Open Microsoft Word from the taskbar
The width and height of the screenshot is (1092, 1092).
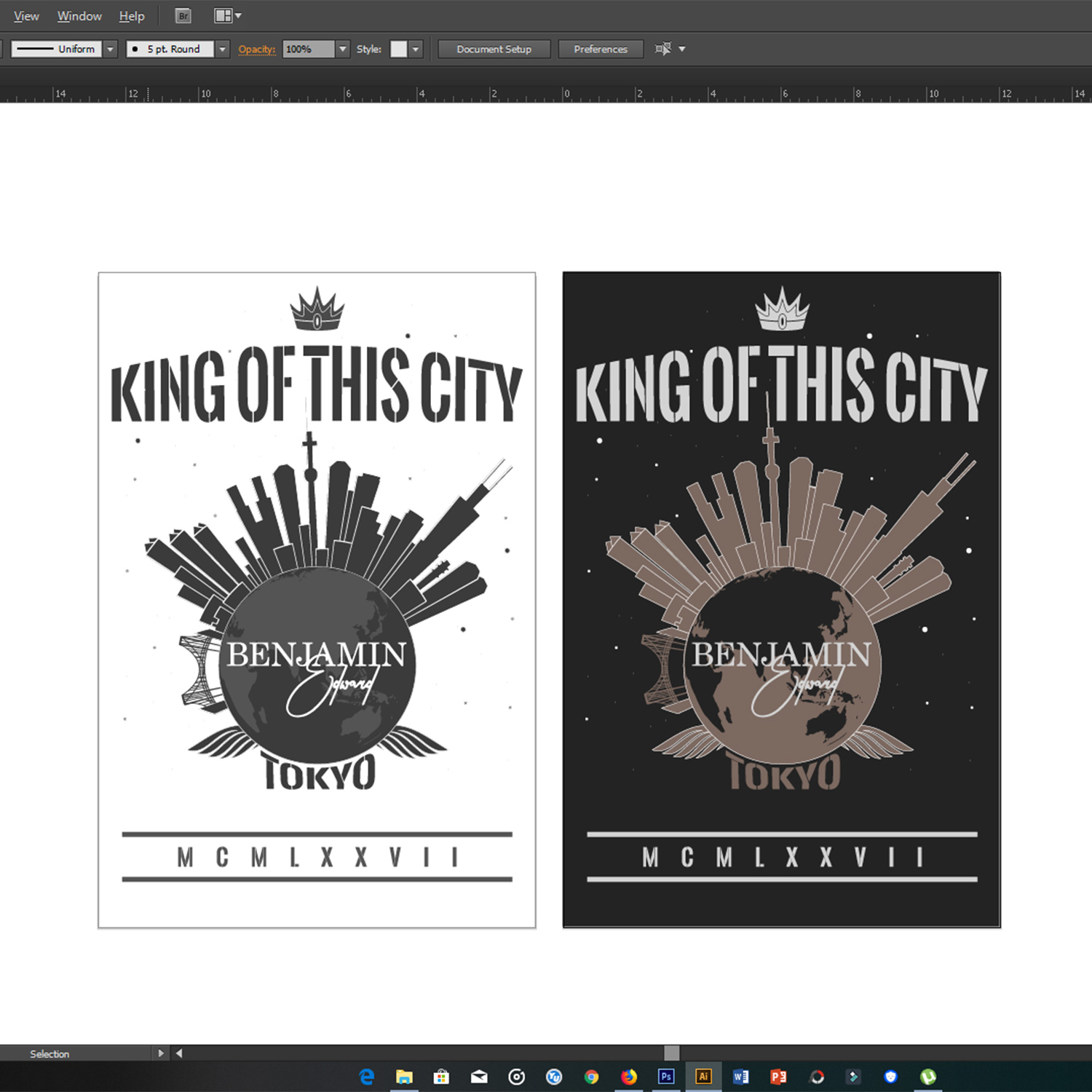[740, 1076]
